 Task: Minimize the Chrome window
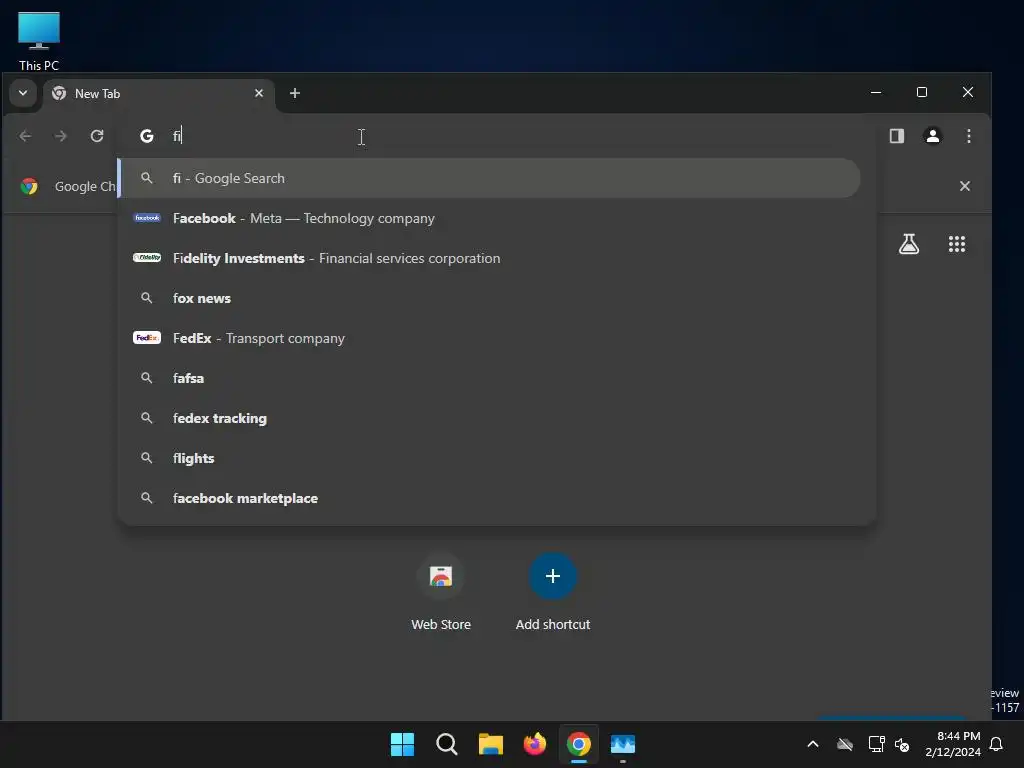(876, 93)
